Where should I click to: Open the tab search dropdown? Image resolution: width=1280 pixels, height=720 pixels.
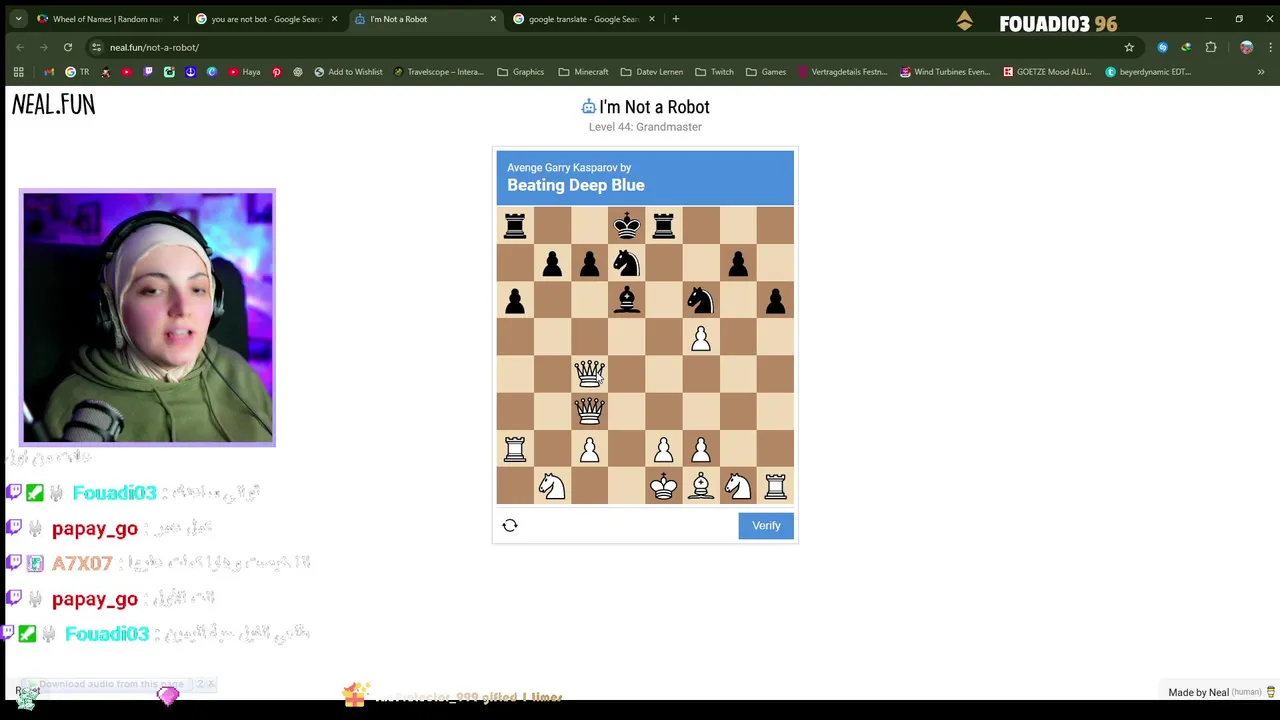[18, 19]
